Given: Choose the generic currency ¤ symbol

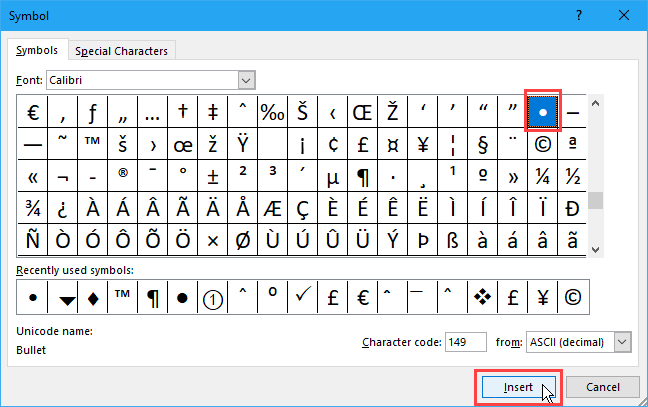Looking at the screenshot, I should click(393, 144).
